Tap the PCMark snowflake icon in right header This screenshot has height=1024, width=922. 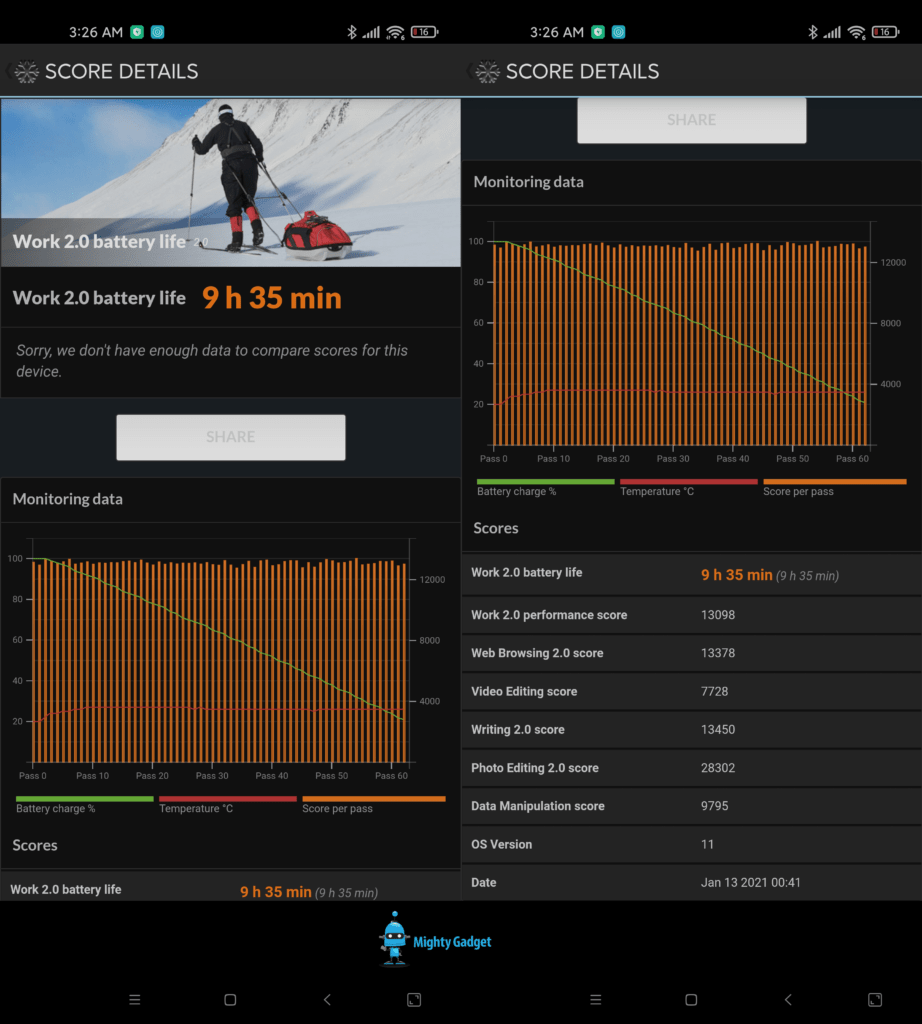(x=487, y=72)
